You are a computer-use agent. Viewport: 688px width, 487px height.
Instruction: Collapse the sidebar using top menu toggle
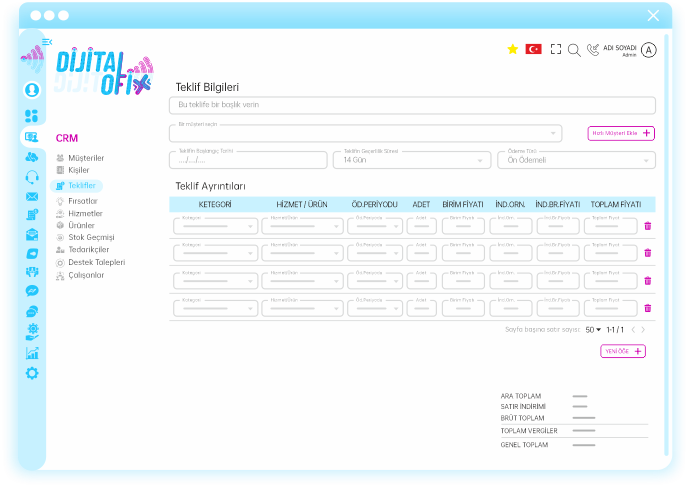click(47, 41)
